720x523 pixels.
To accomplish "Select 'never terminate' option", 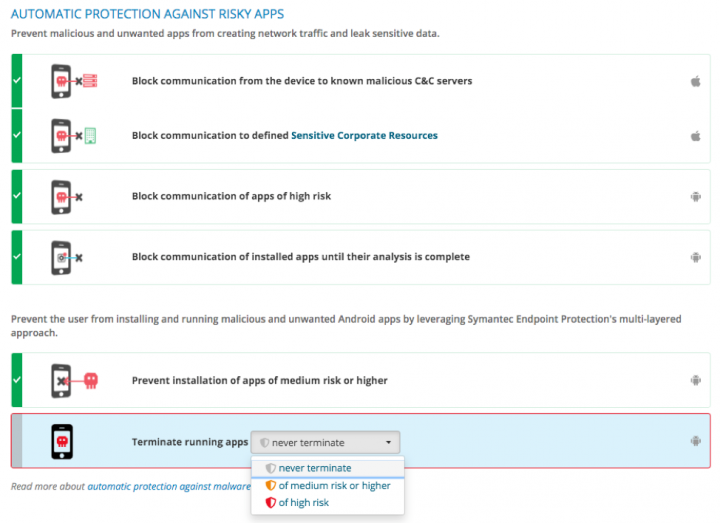I will [x=314, y=467].
